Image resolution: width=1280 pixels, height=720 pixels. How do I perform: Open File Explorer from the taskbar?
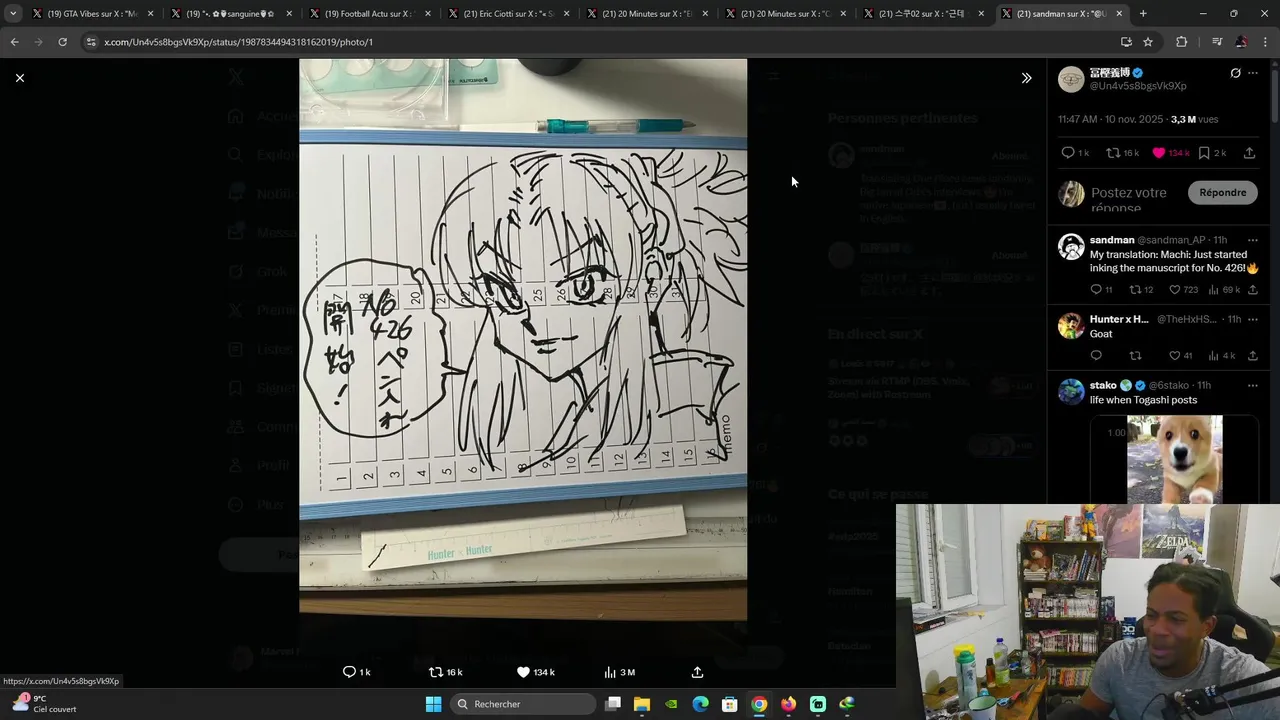(642, 704)
